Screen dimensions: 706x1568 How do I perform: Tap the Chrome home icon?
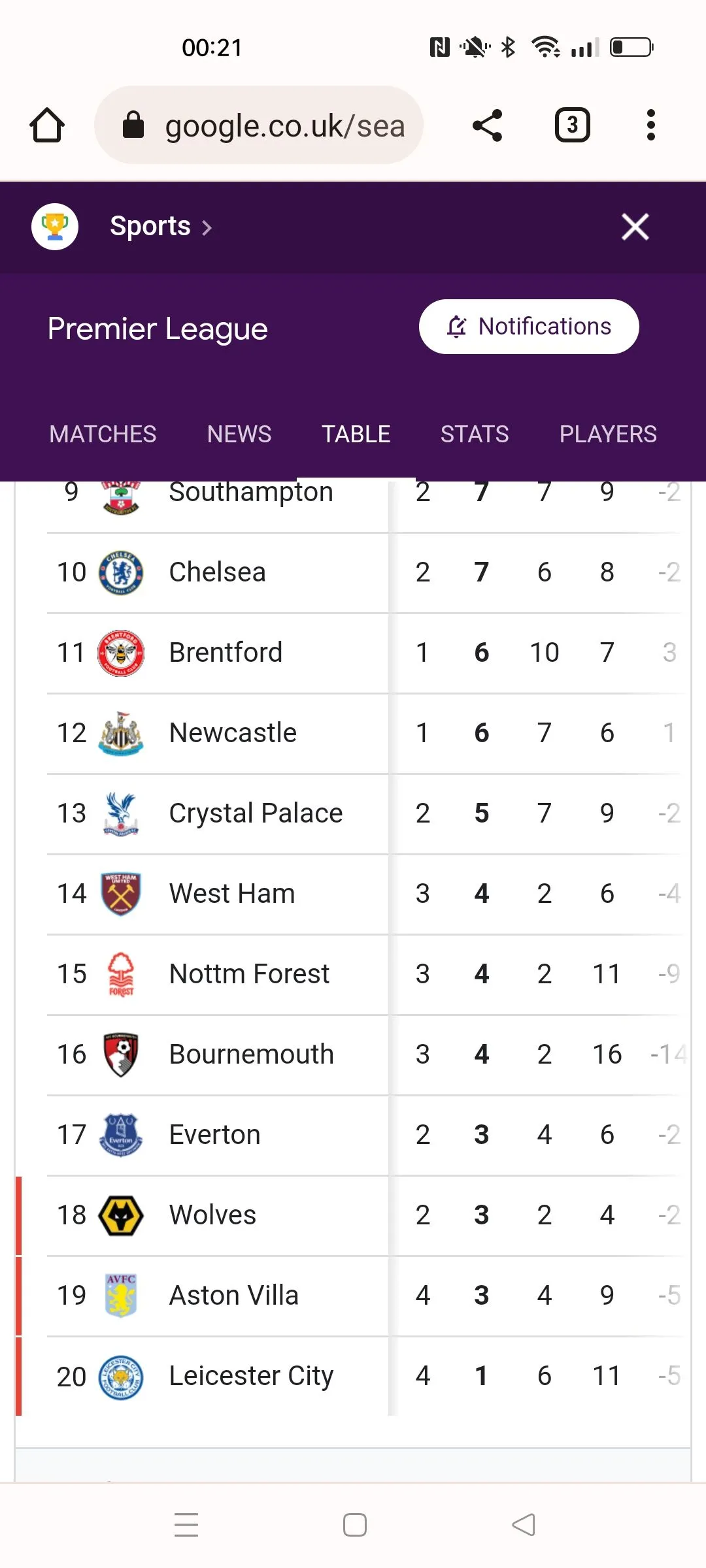[x=47, y=125]
